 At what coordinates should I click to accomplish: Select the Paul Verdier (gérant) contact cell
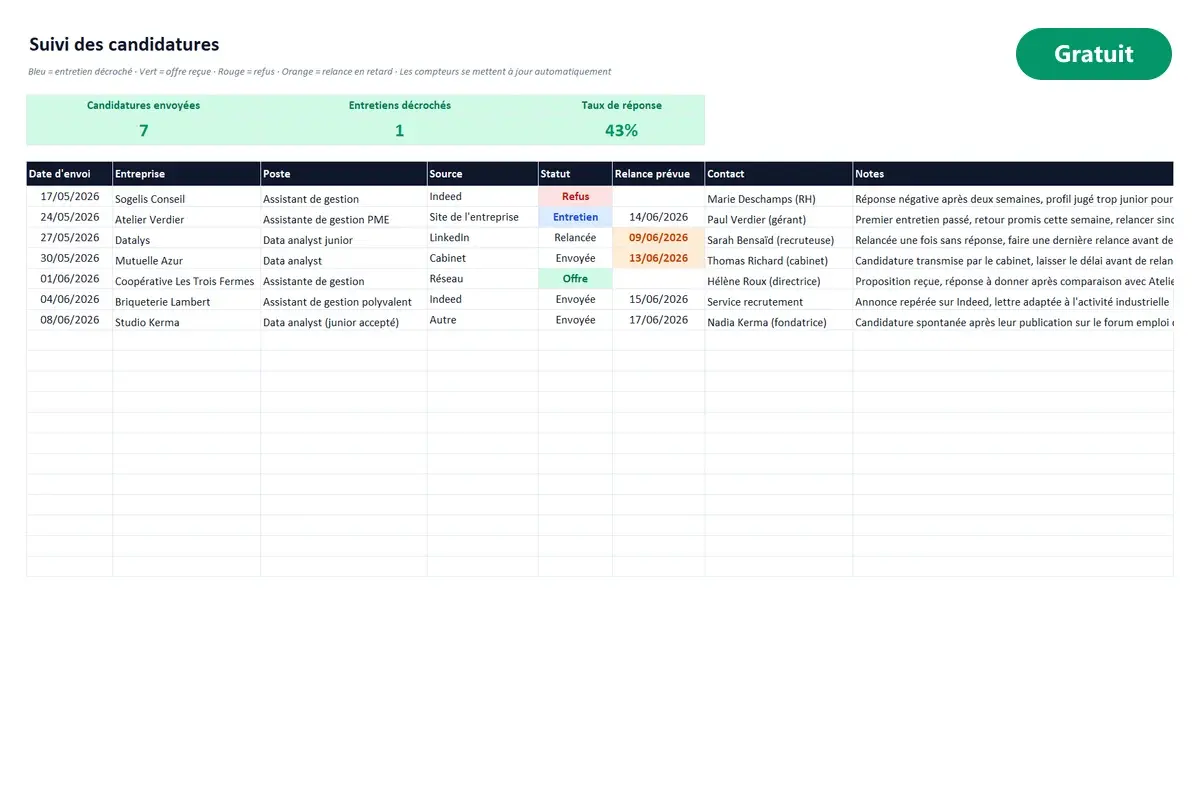(x=779, y=218)
